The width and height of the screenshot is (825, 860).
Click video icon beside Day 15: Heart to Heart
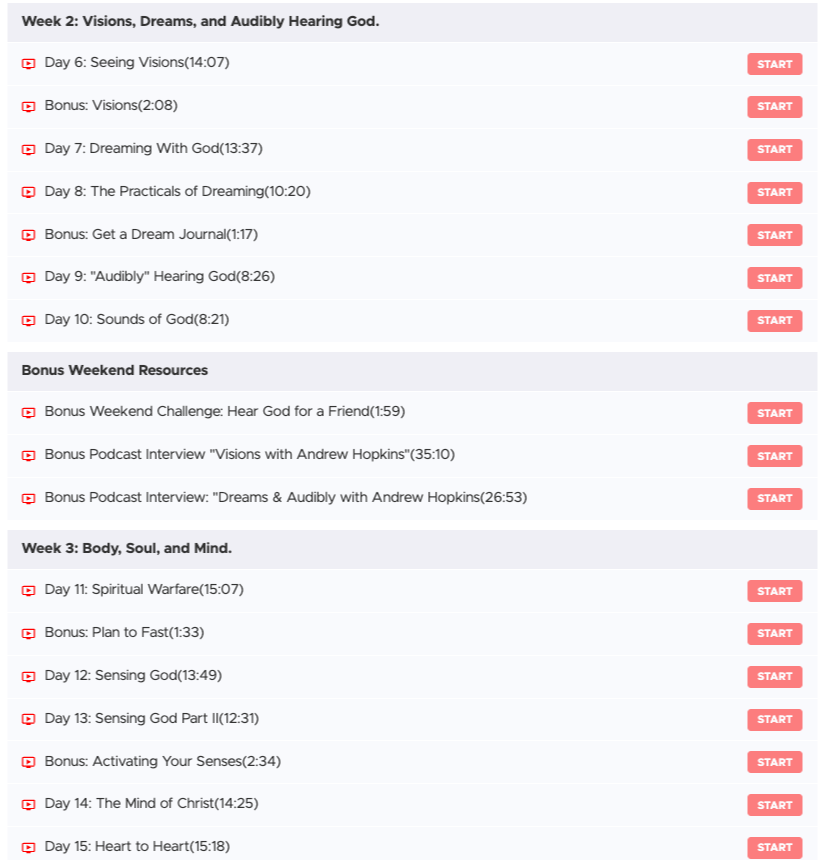[x=29, y=847]
